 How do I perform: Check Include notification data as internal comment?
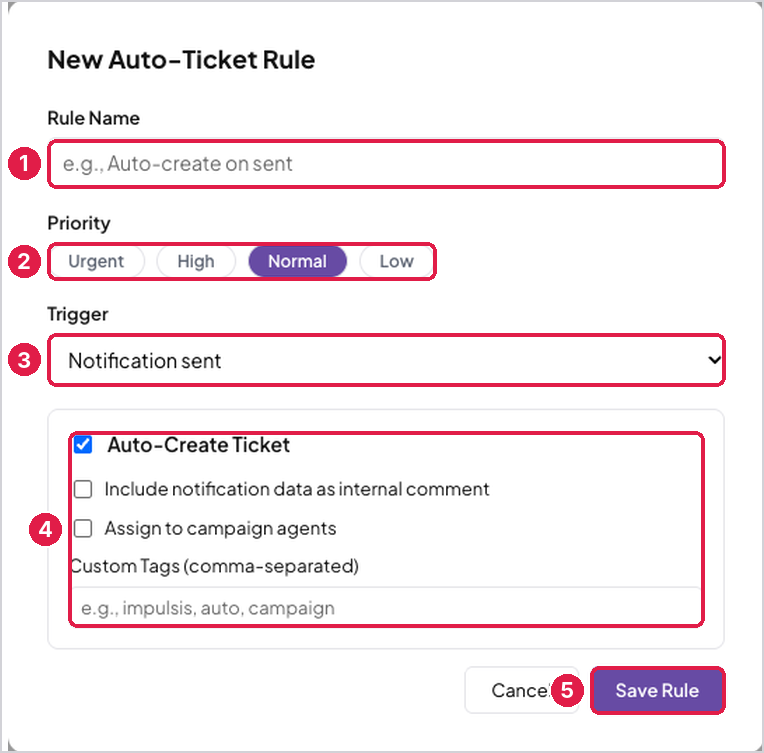tap(83, 489)
